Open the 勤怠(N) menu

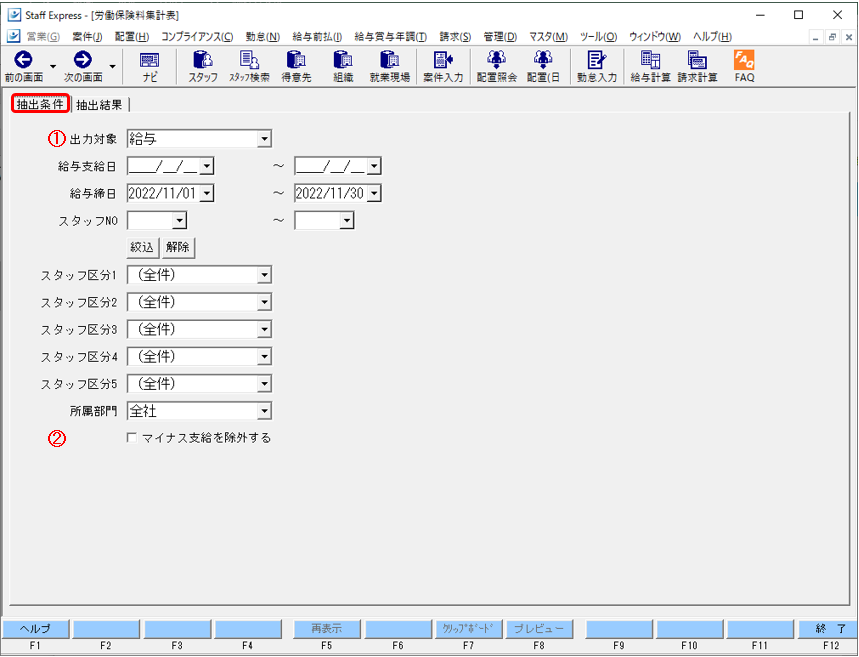(x=263, y=37)
